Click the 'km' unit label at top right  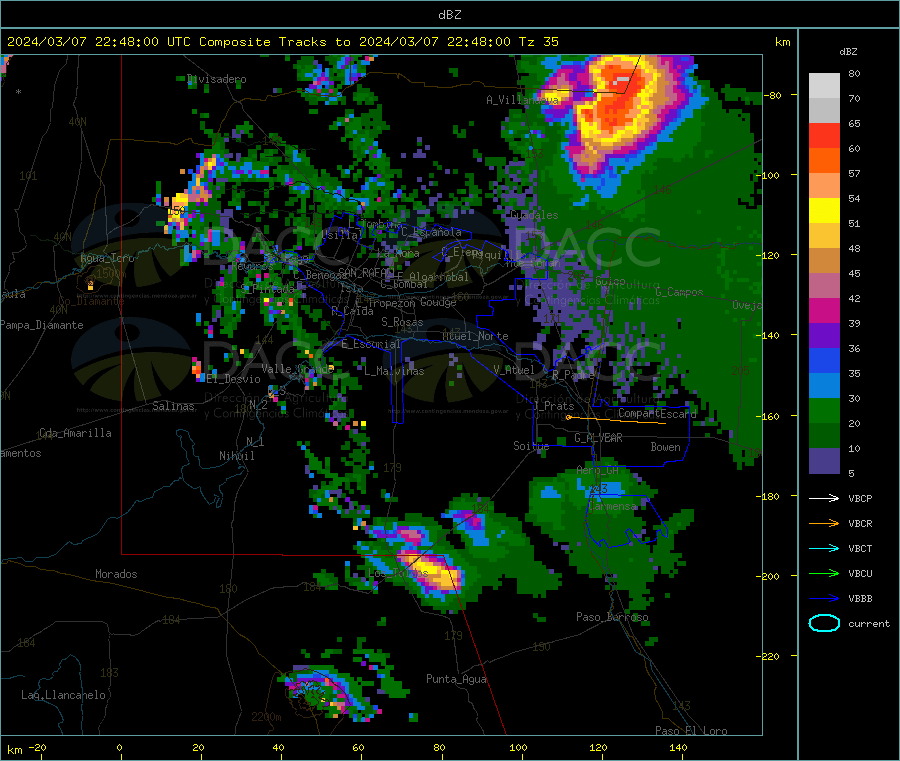(782, 42)
